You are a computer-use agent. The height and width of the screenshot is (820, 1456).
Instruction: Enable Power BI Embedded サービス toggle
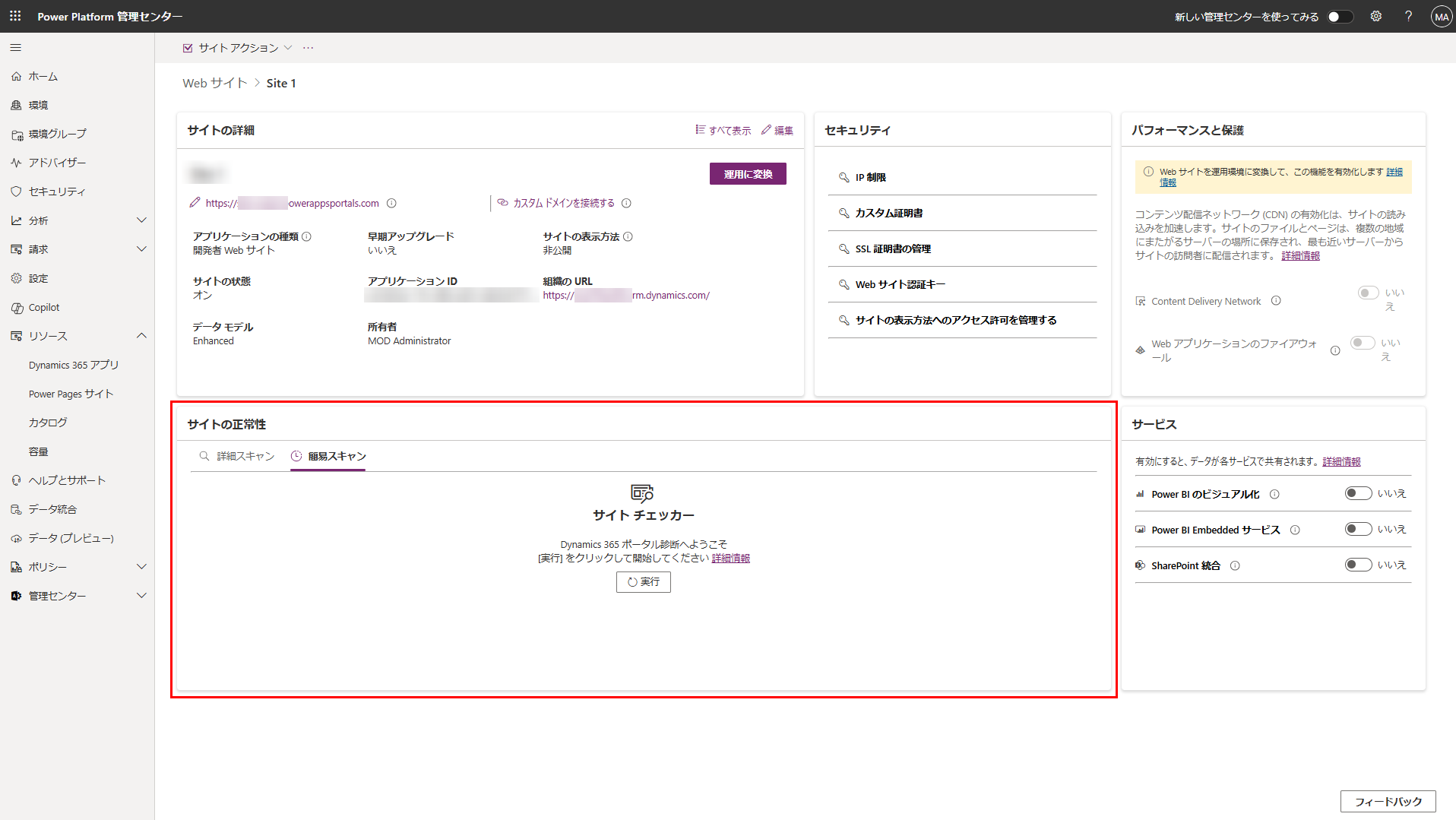coord(1358,529)
